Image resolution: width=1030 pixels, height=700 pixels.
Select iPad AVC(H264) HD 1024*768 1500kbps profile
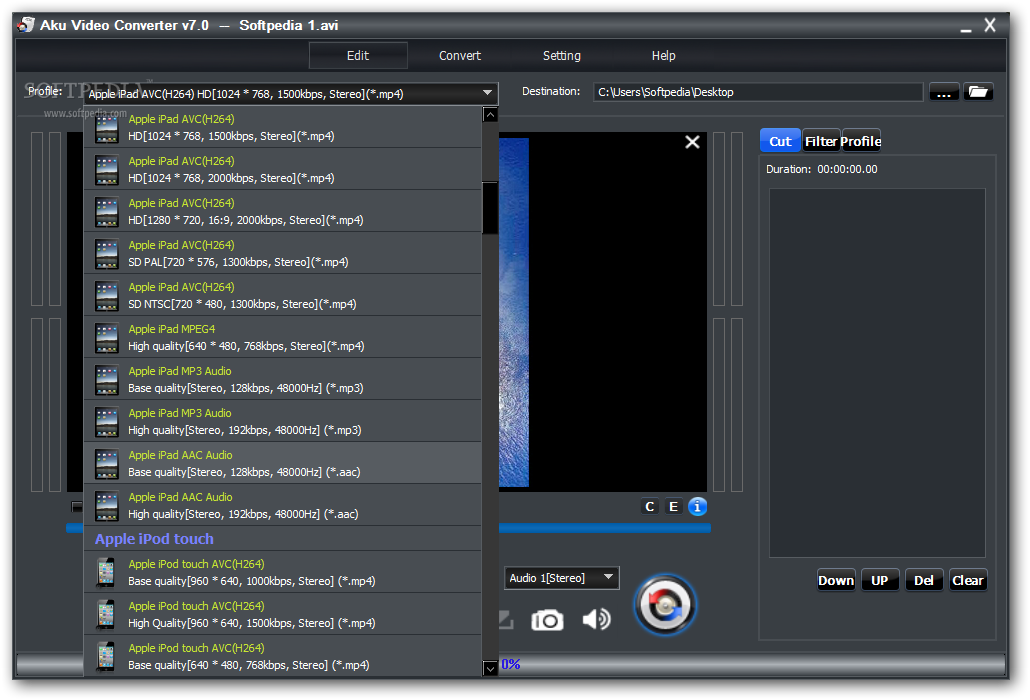point(282,127)
